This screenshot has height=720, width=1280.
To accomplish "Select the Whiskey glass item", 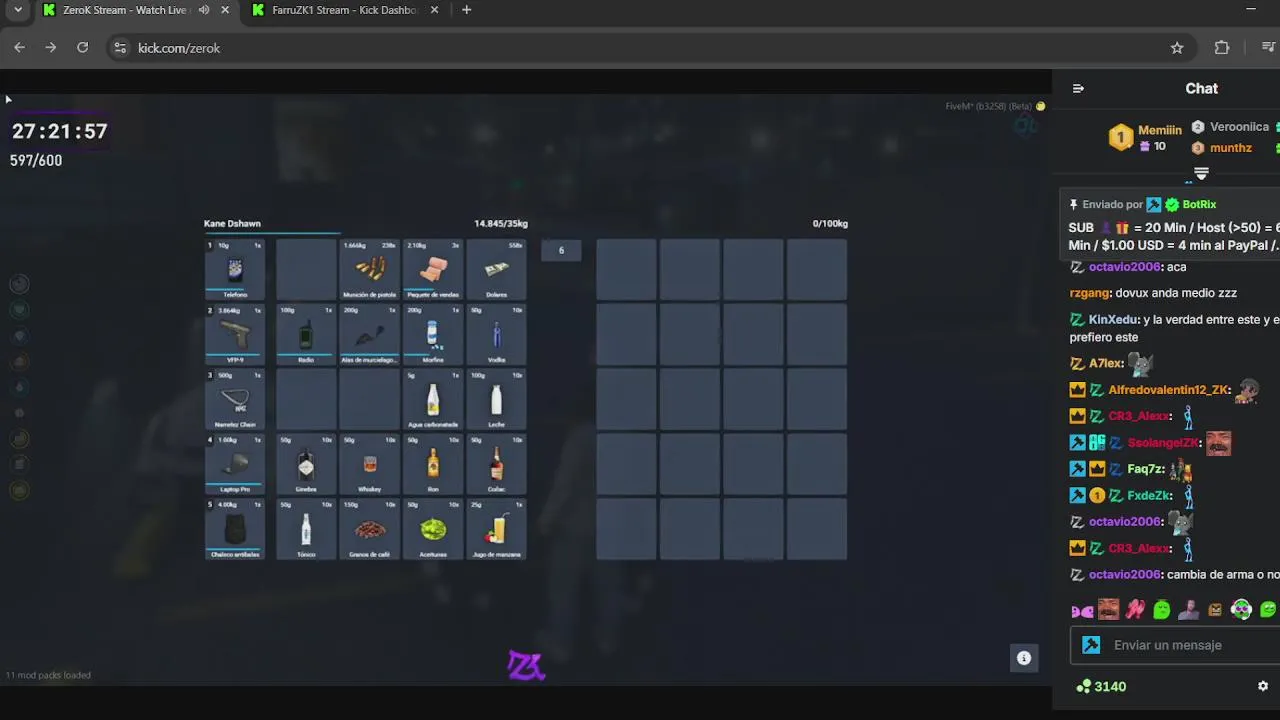I will 369,465.
